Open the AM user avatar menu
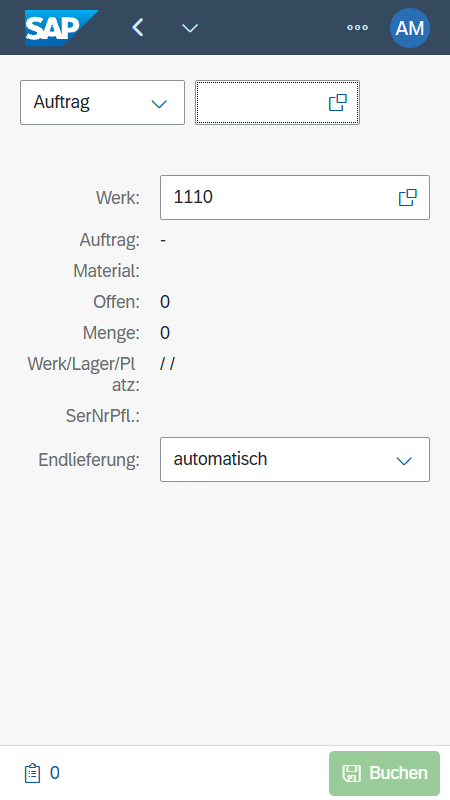Viewport: 450px width, 800px height. (410, 28)
